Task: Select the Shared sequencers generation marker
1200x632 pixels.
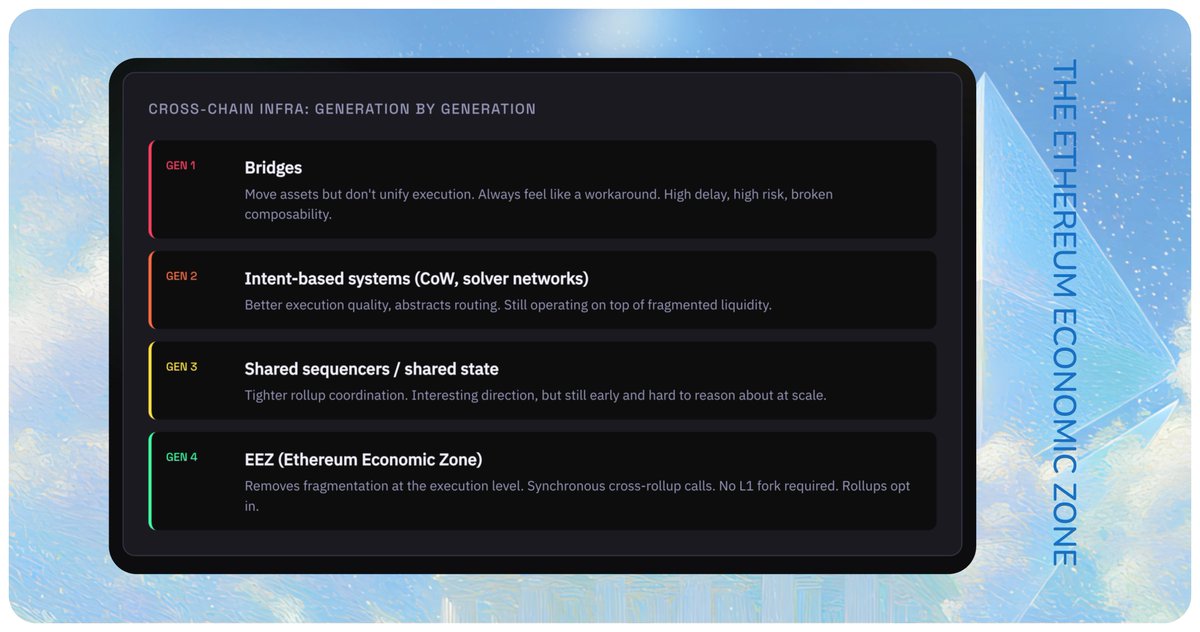Action: 180,366
